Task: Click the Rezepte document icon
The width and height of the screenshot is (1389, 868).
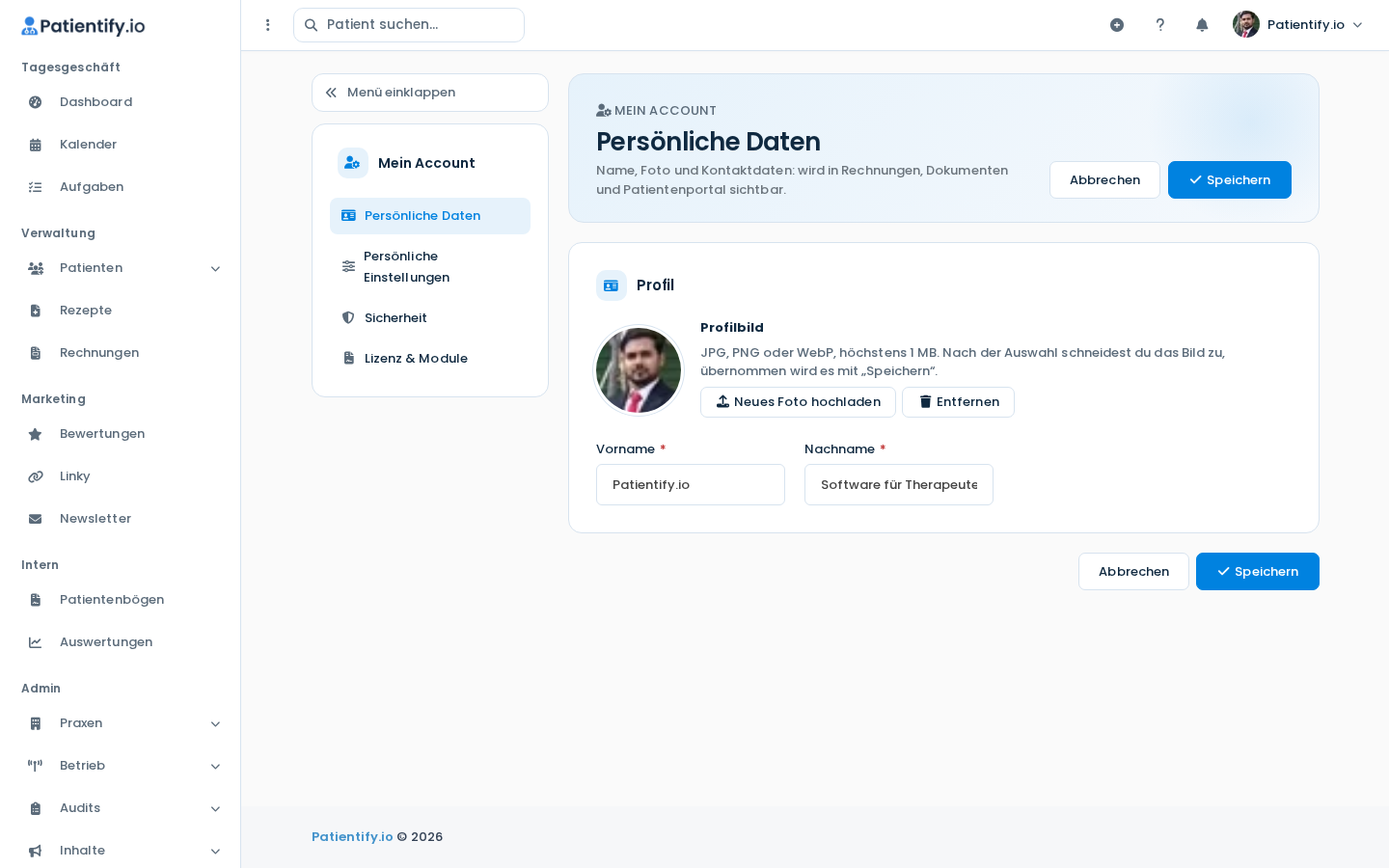Action: tap(36, 311)
